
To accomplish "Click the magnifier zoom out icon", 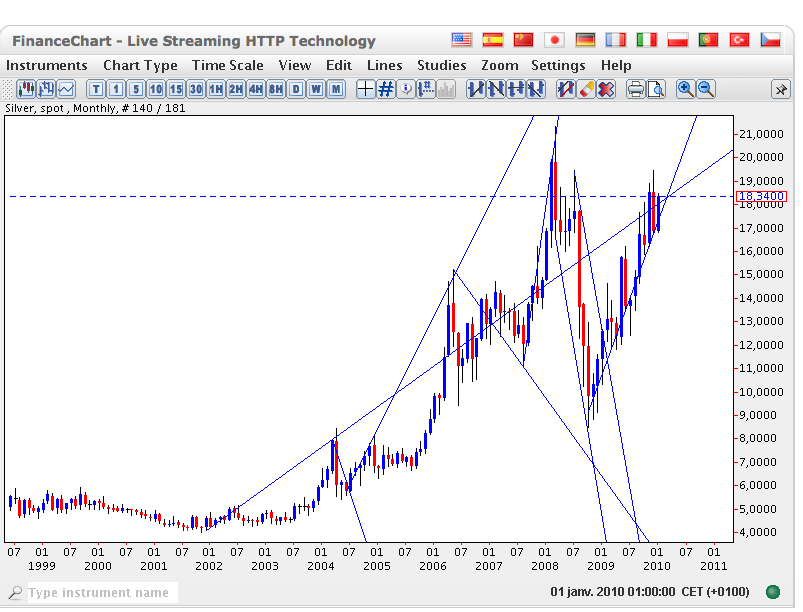I will (x=705, y=89).
